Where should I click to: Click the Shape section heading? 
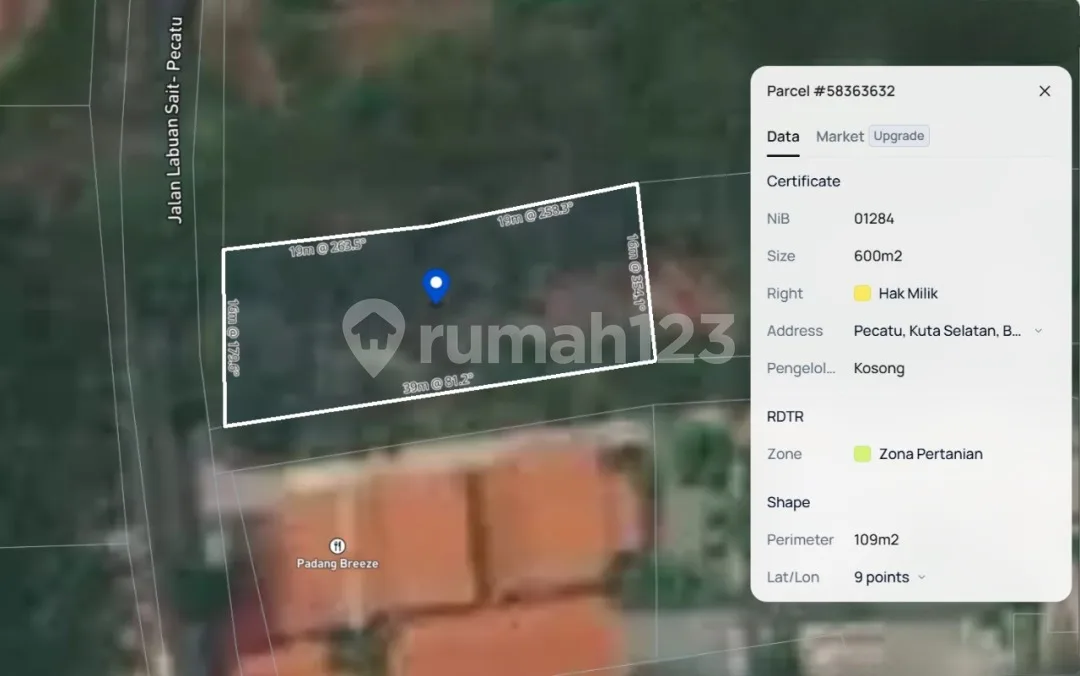(788, 502)
